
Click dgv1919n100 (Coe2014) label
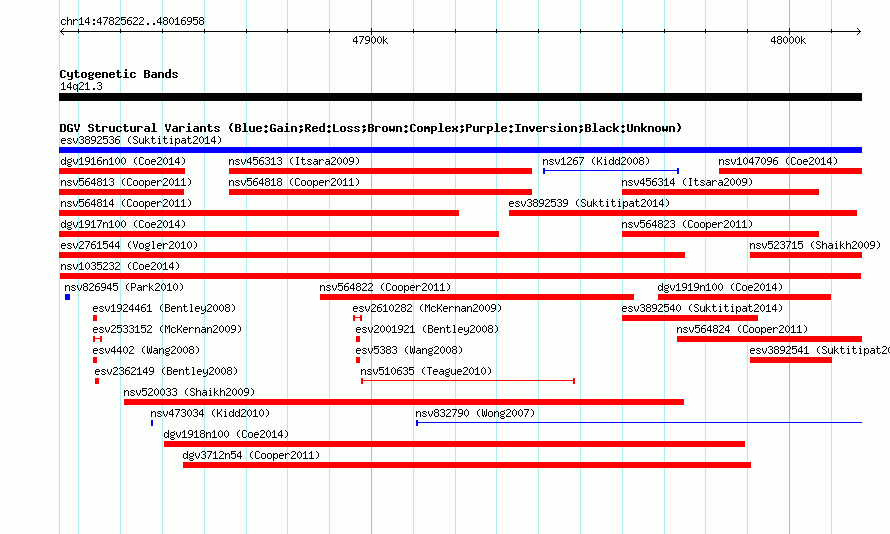tap(720, 287)
